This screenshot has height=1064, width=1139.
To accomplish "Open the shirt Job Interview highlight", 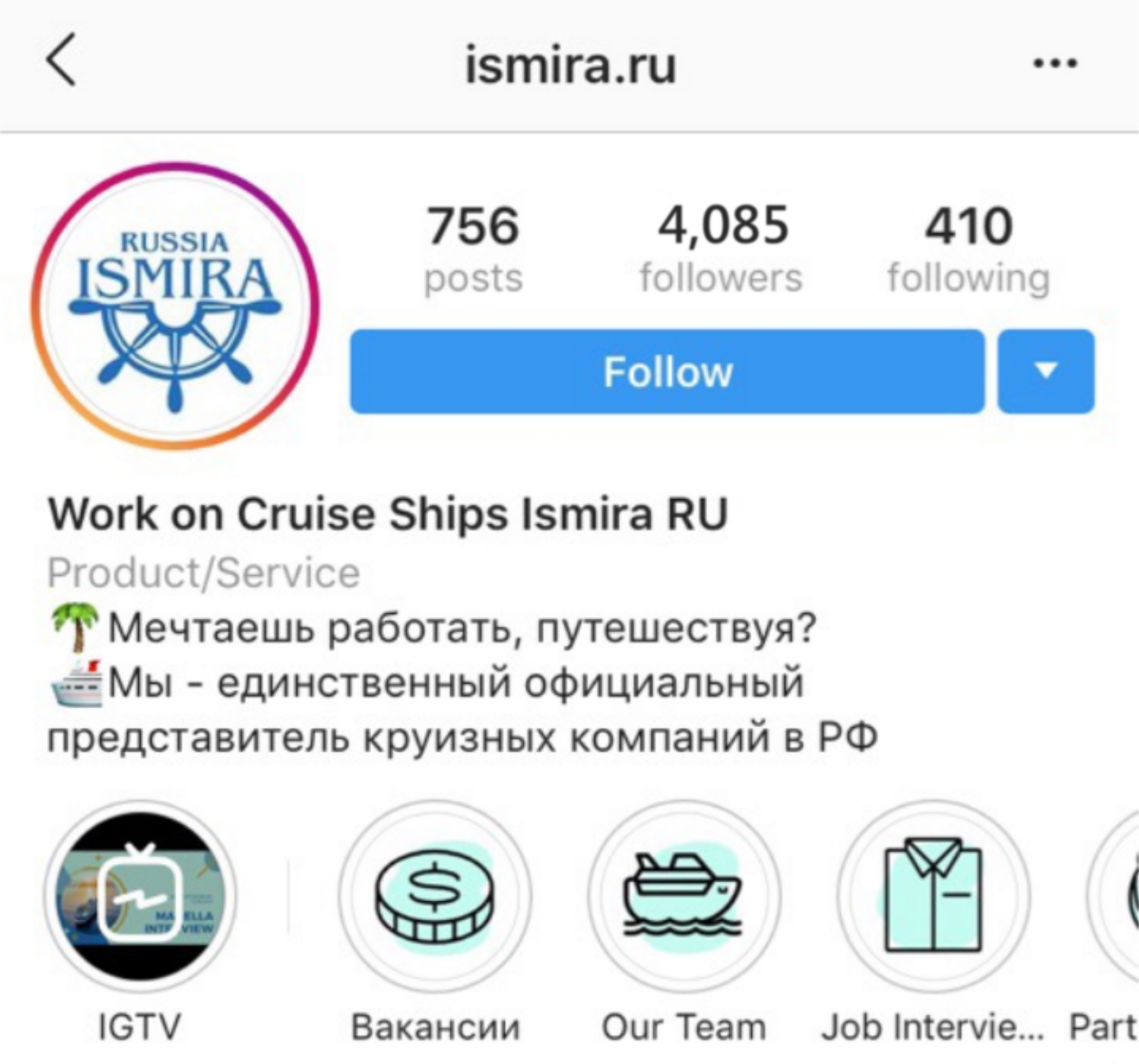I will (x=933, y=897).
